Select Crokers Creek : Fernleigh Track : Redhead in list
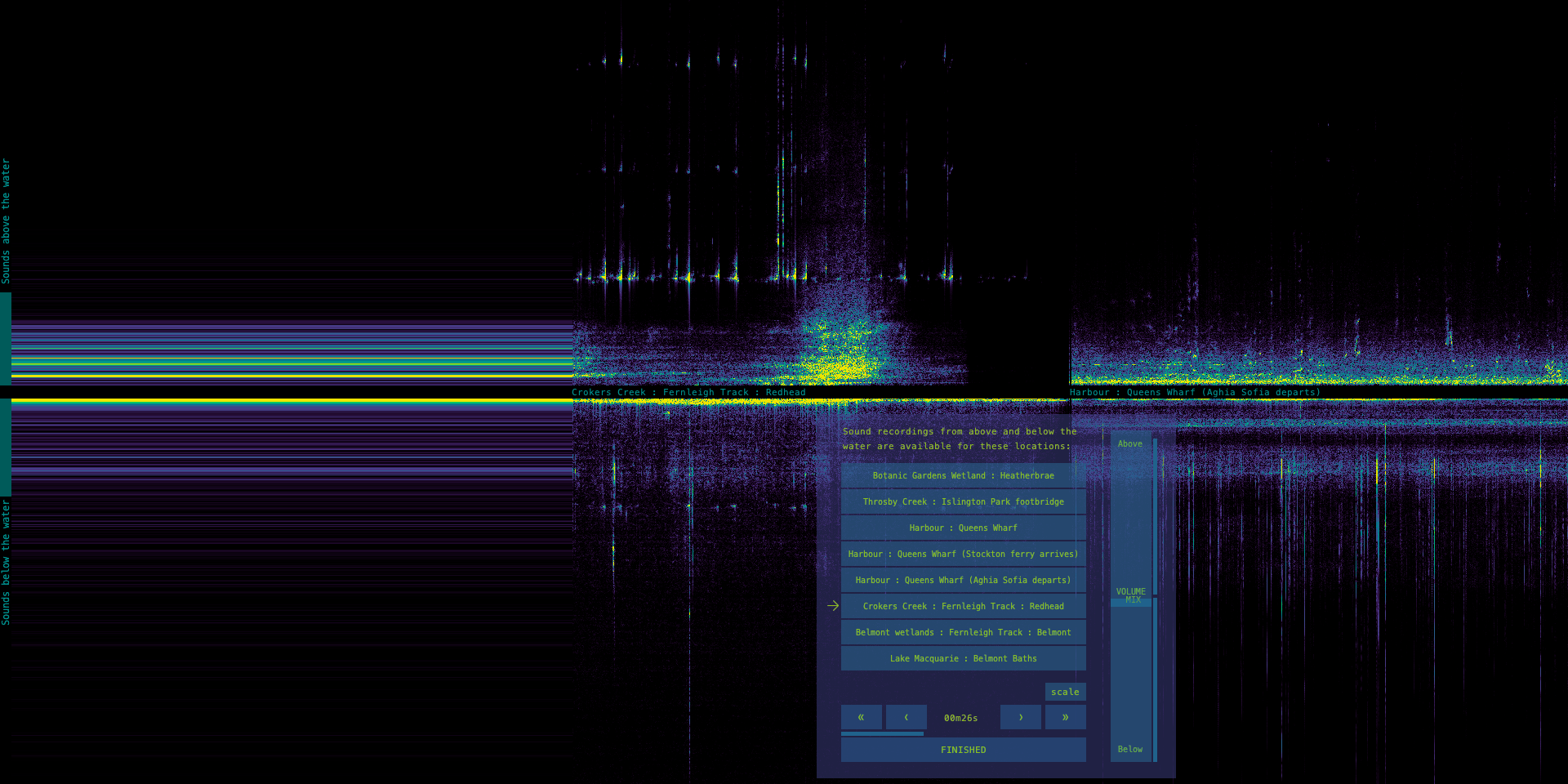The width and height of the screenshot is (1568, 784). tap(963, 606)
